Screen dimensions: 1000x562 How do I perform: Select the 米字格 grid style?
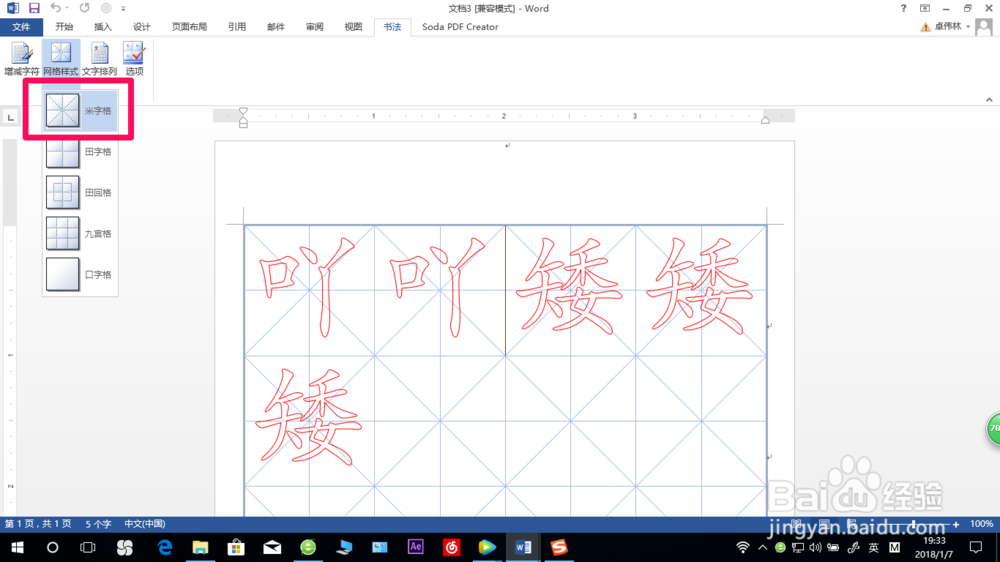click(x=80, y=110)
